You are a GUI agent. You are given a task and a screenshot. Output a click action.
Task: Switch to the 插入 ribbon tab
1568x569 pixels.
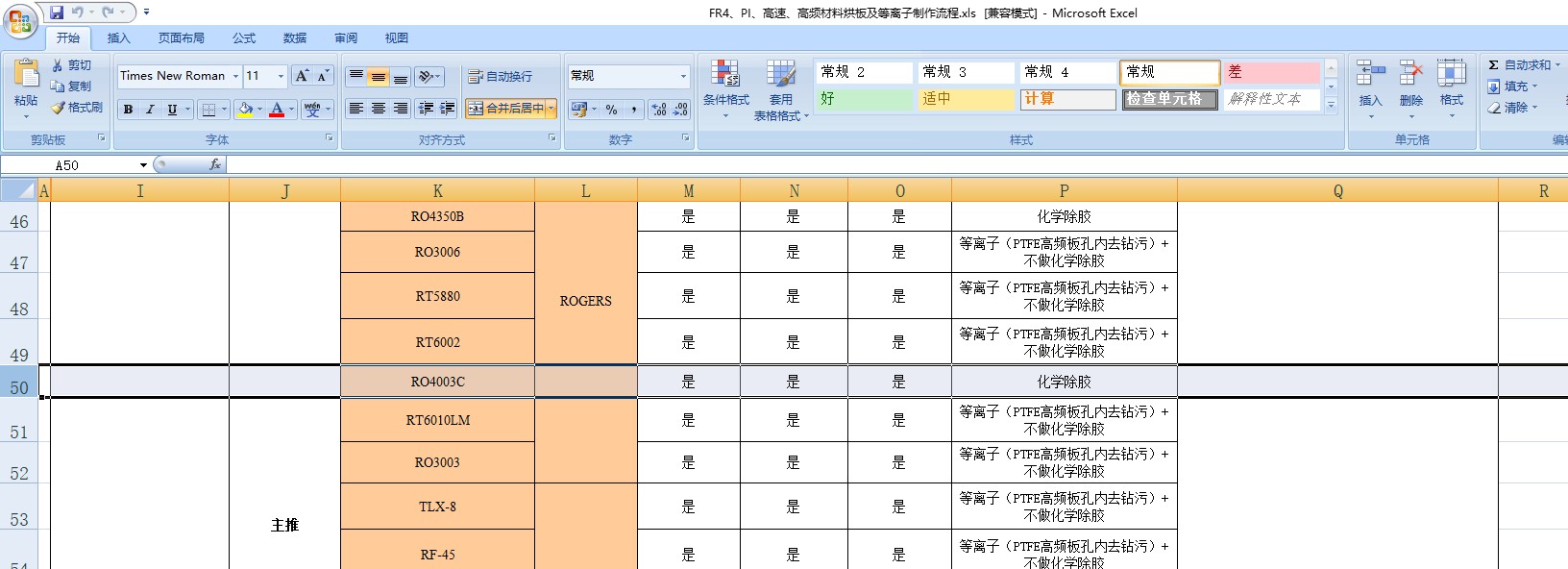coord(119,38)
